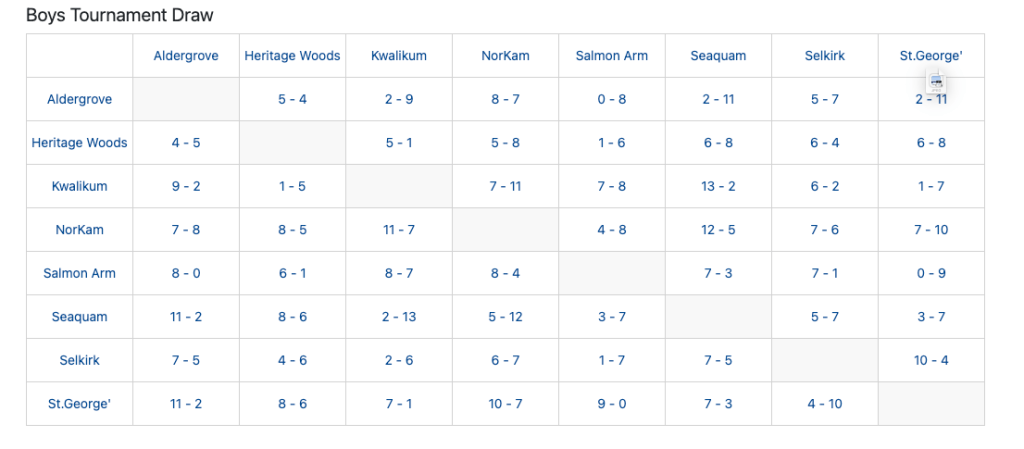Screen dimensions: 1024x449
Task: Open the Aldergrove column header link
Action: pos(186,56)
